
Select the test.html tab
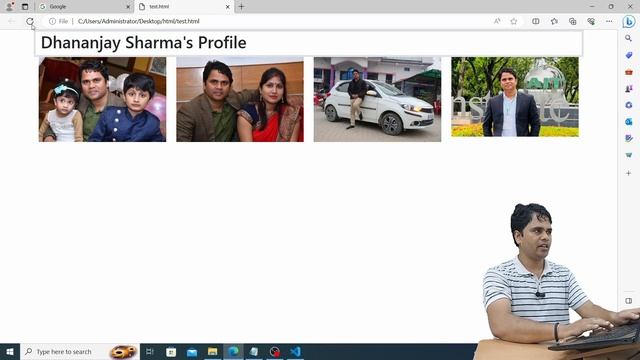pyautogui.click(x=185, y=7)
